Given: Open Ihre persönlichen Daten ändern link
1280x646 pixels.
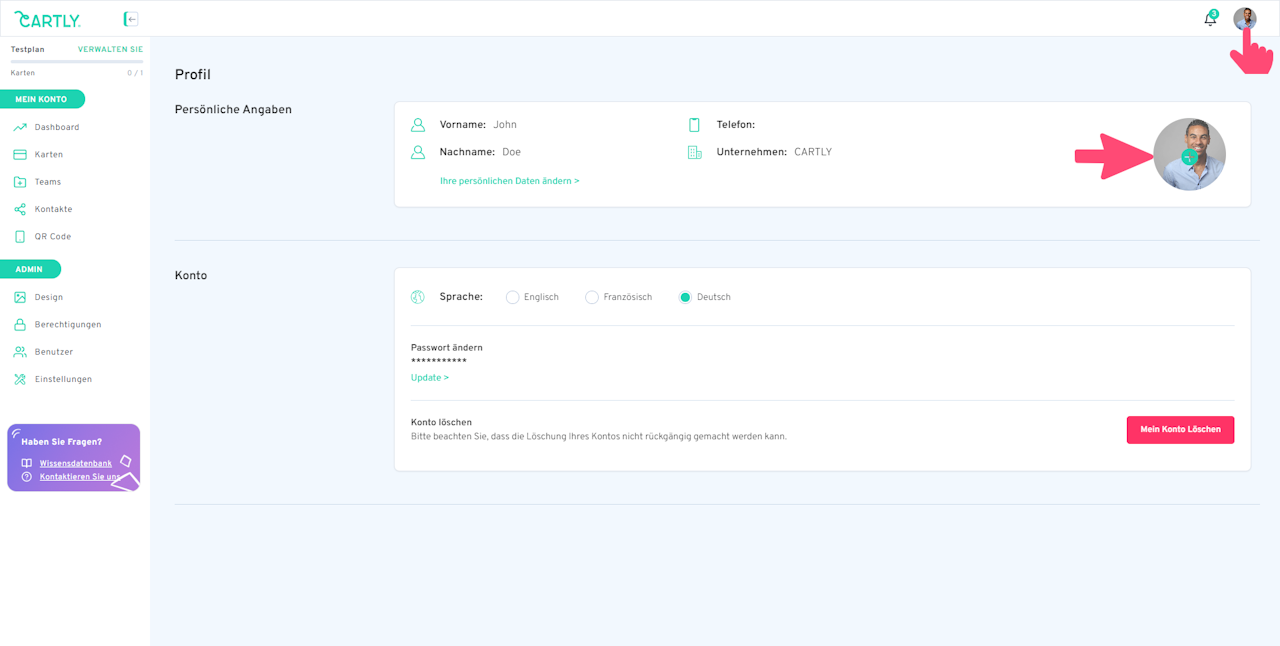Looking at the screenshot, I should click(509, 181).
